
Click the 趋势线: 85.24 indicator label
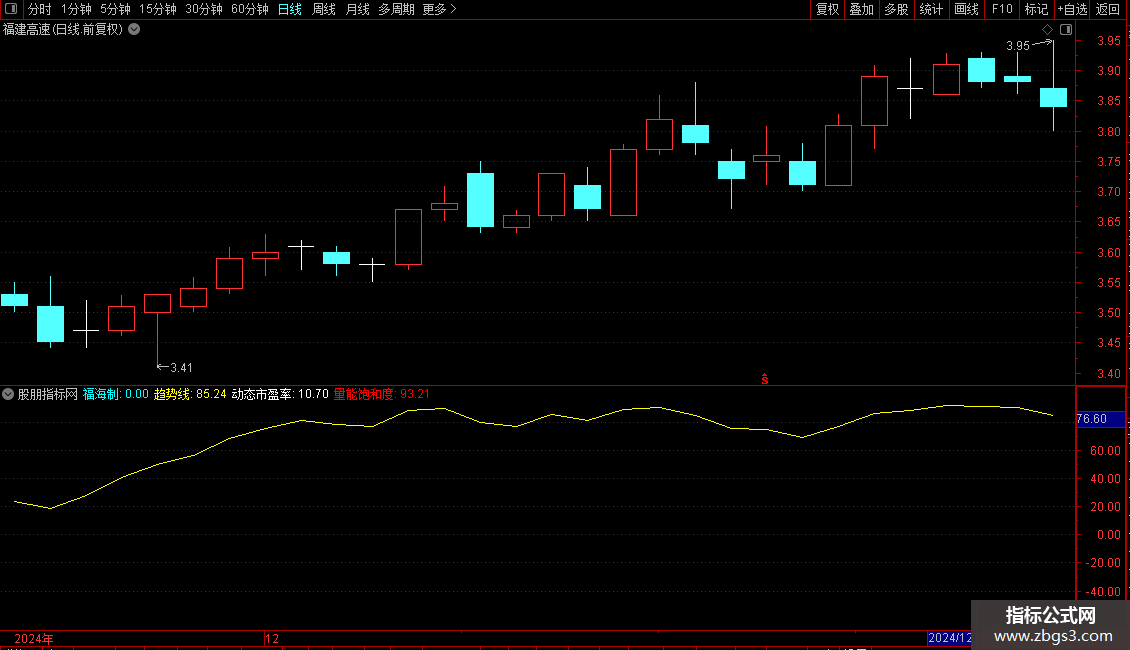190,394
